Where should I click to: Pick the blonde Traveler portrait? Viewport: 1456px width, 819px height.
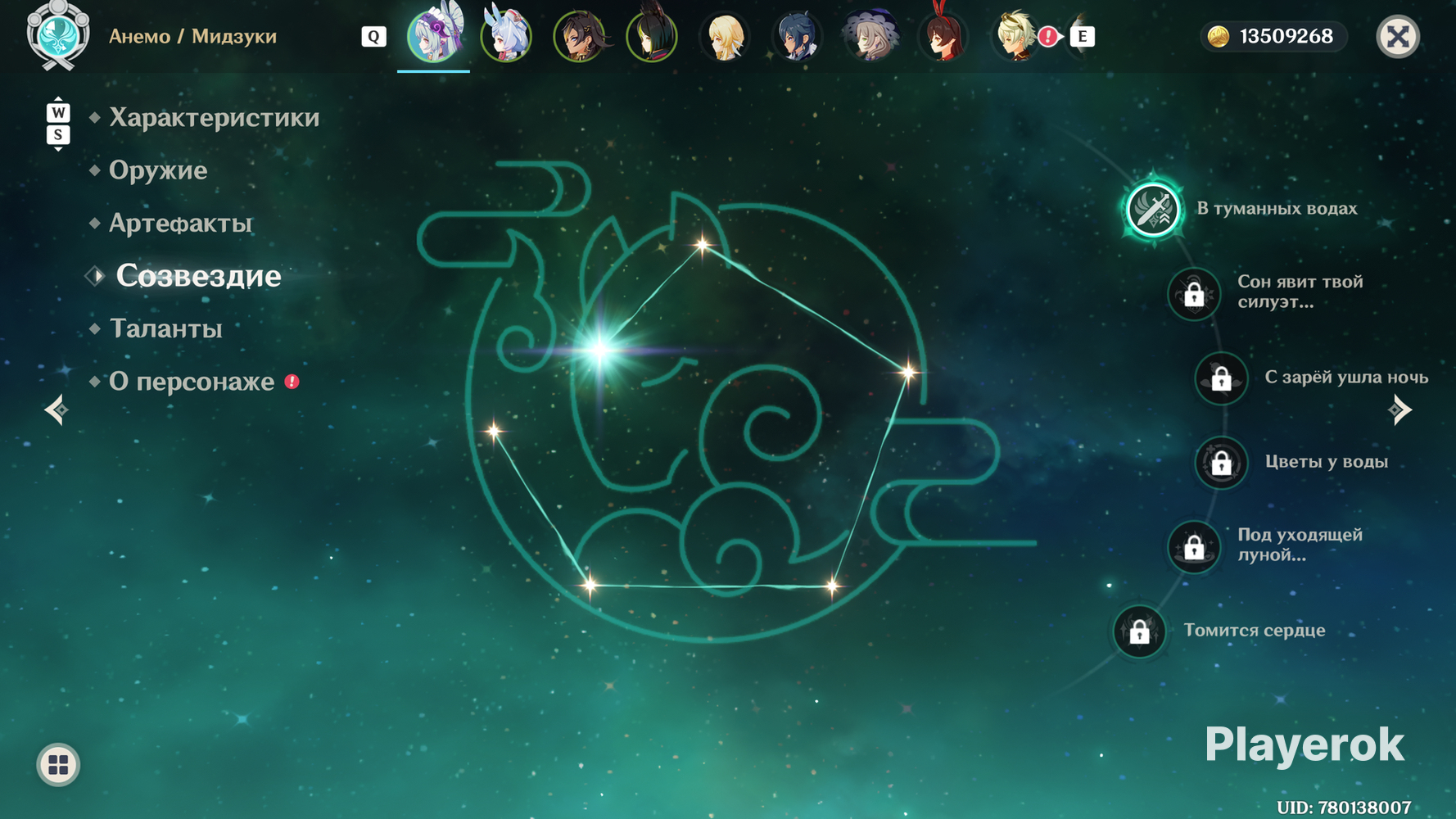(725, 35)
